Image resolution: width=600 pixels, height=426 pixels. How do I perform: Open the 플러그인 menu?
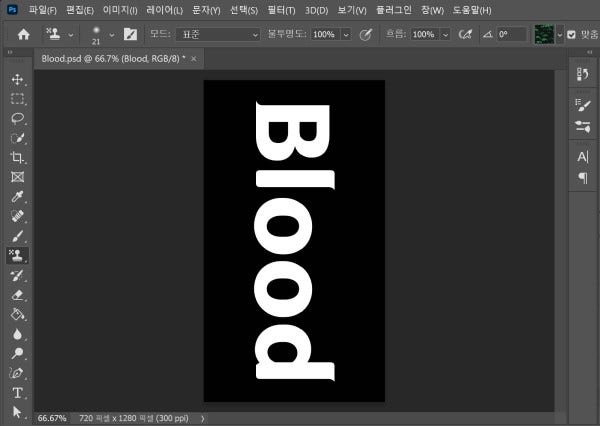pos(393,10)
